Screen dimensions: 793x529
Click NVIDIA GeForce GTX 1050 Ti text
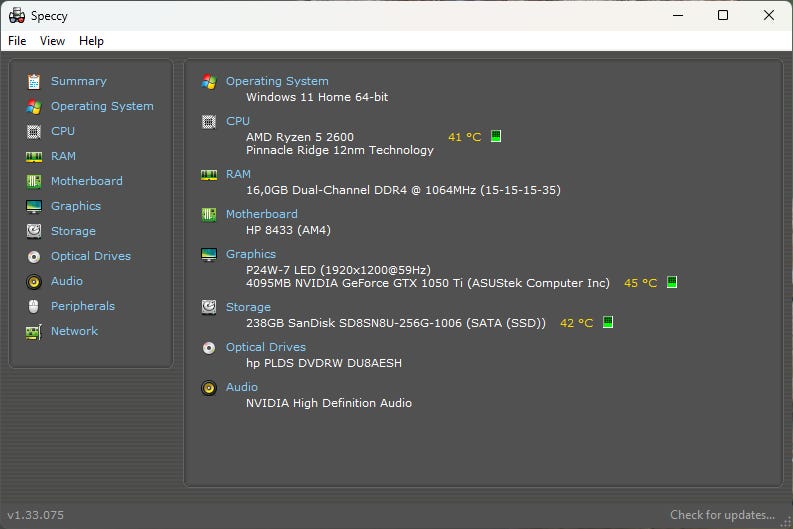pyautogui.click(x=428, y=283)
